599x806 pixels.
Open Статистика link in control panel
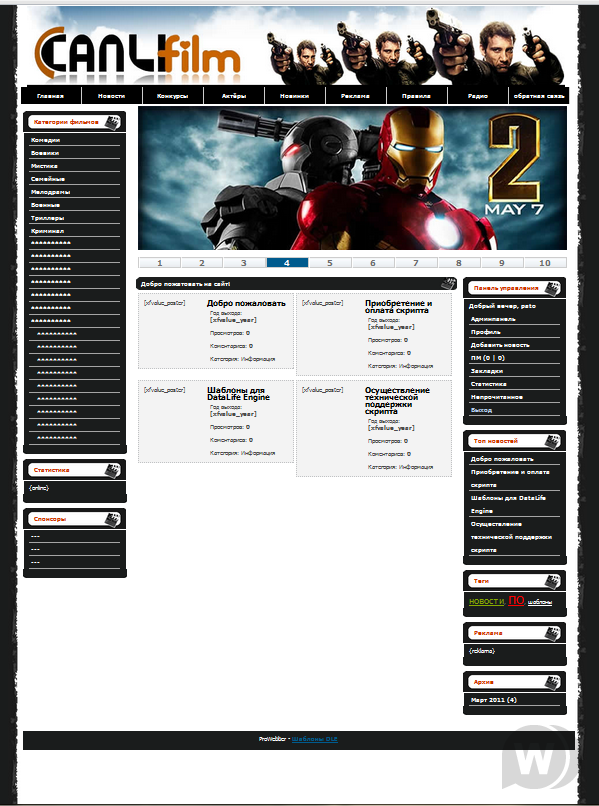[488, 384]
